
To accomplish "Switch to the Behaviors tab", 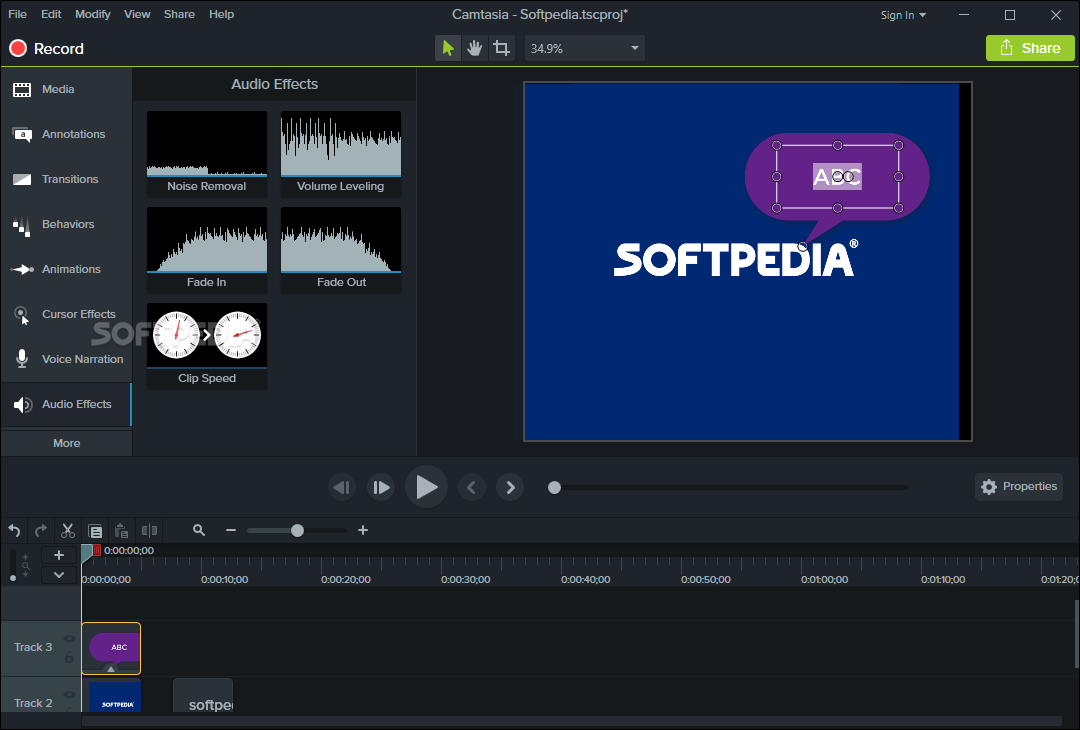I will tap(66, 224).
